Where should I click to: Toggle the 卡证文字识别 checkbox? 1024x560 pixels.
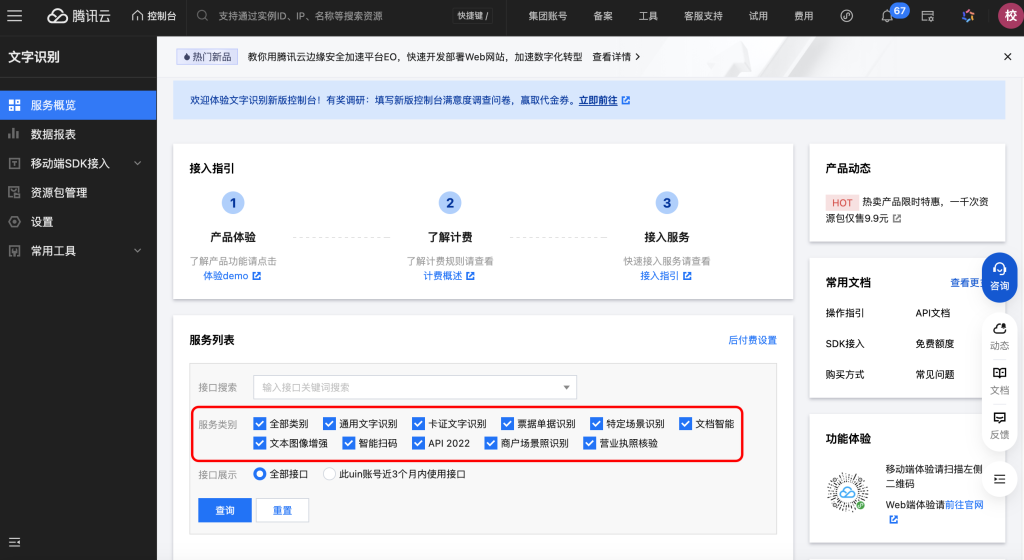[x=418, y=424]
